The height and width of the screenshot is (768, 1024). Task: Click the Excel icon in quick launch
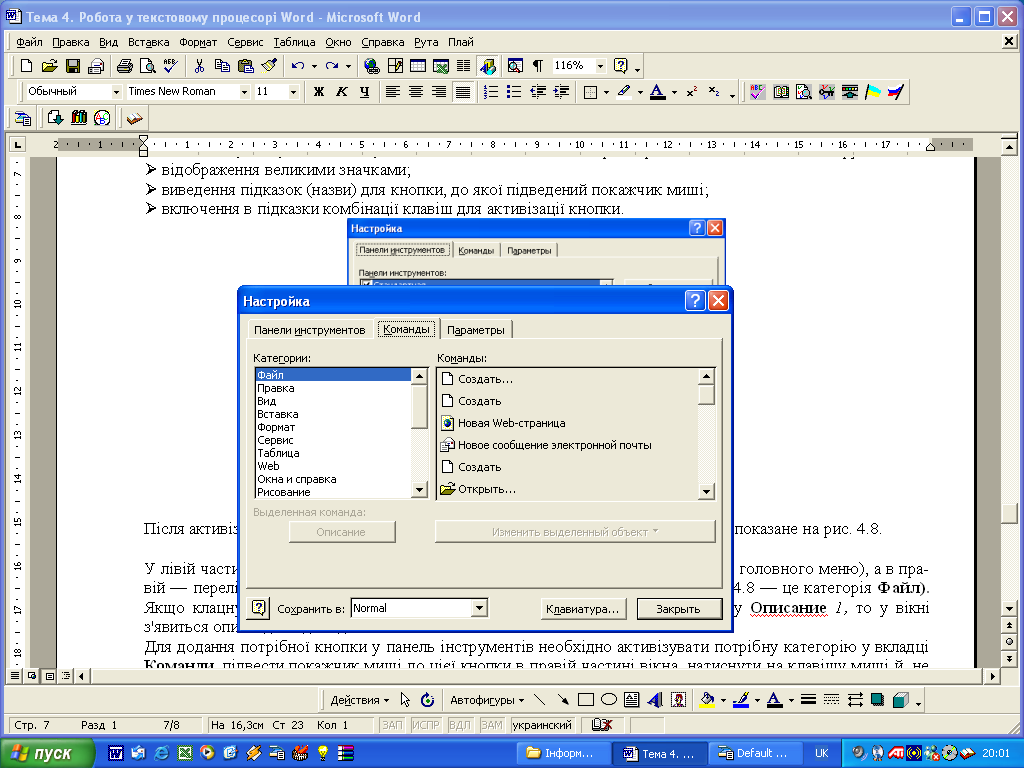[185, 753]
